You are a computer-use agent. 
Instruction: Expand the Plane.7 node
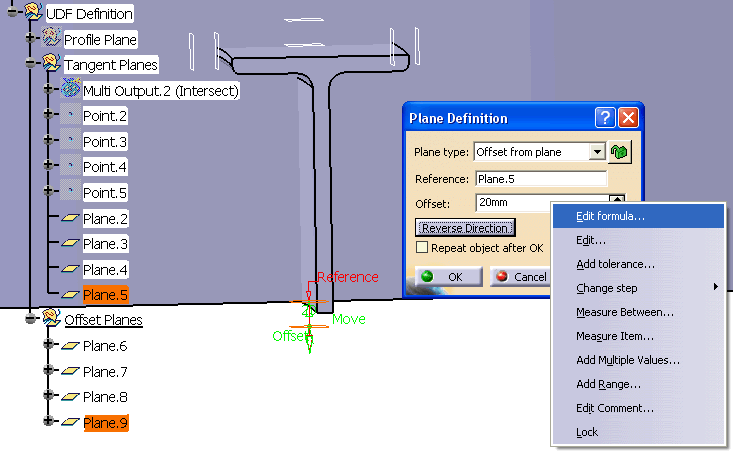click(48, 370)
